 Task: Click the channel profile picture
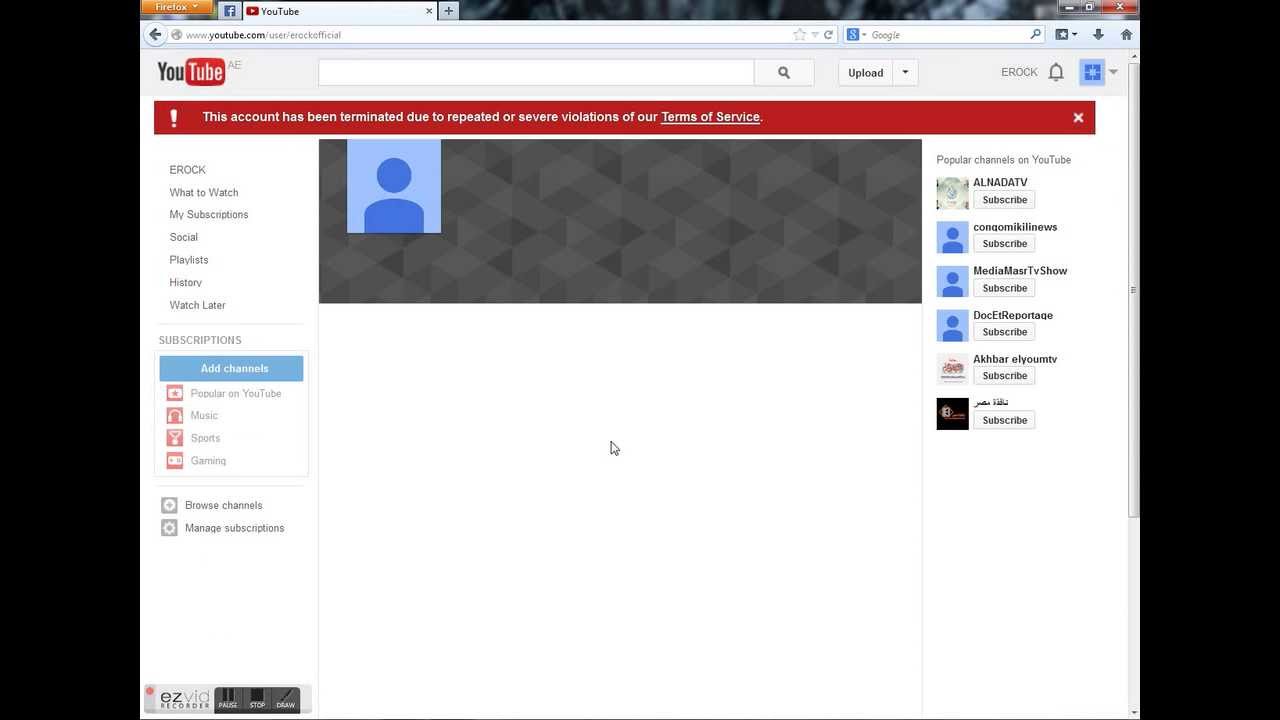(394, 186)
